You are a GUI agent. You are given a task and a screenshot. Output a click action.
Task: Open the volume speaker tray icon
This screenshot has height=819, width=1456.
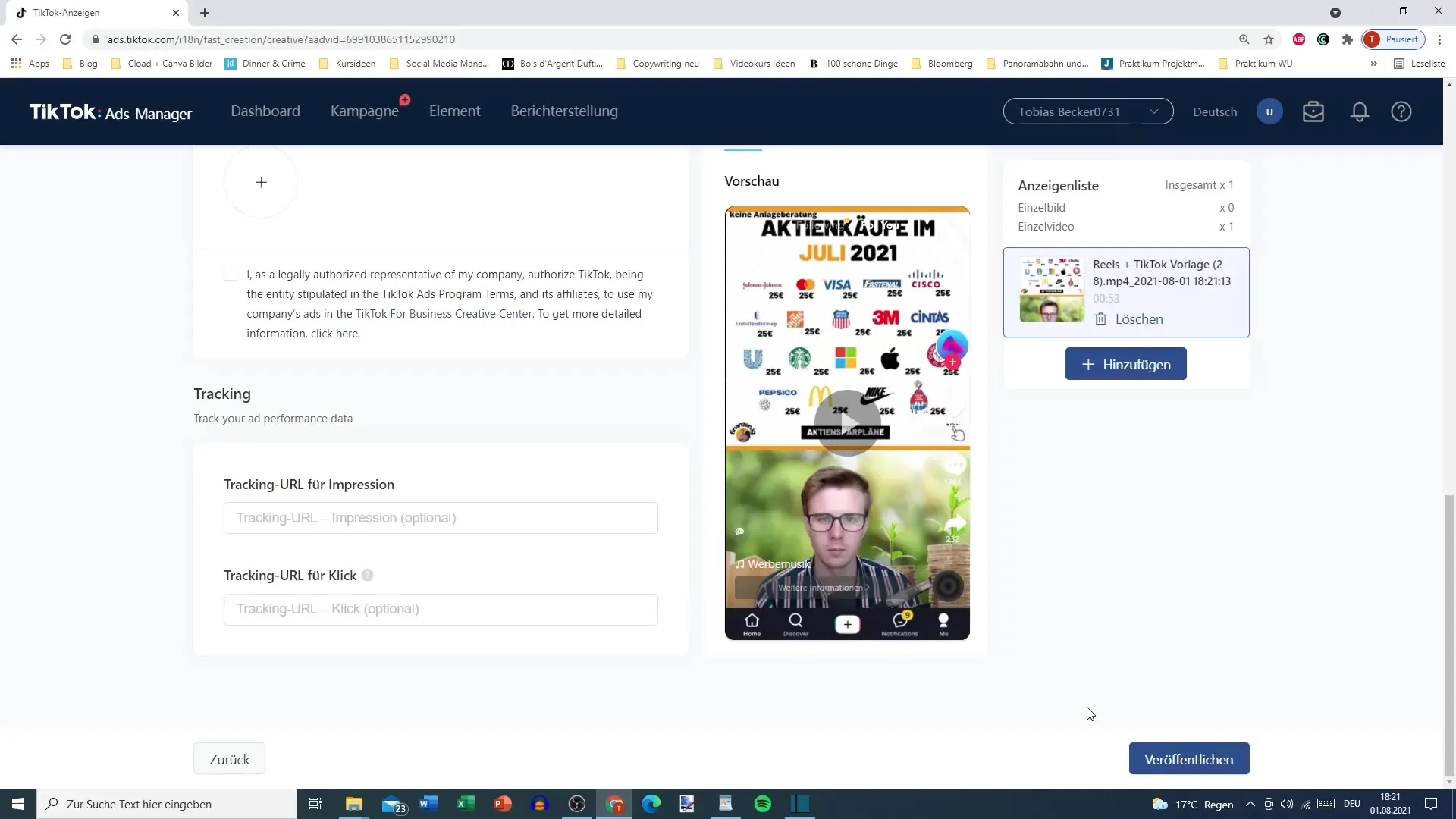click(1287, 804)
